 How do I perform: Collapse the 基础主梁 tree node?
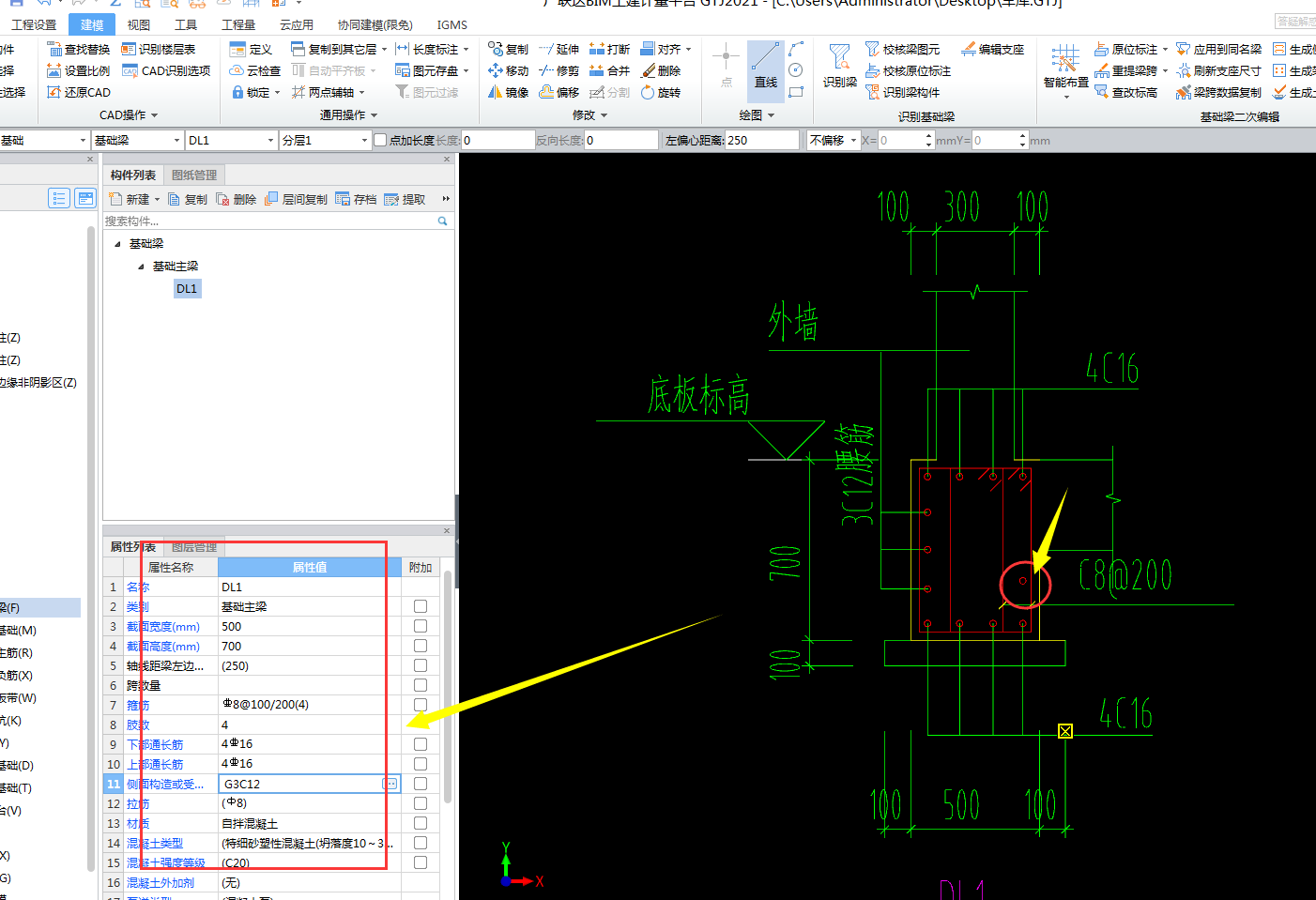coord(141,267)
